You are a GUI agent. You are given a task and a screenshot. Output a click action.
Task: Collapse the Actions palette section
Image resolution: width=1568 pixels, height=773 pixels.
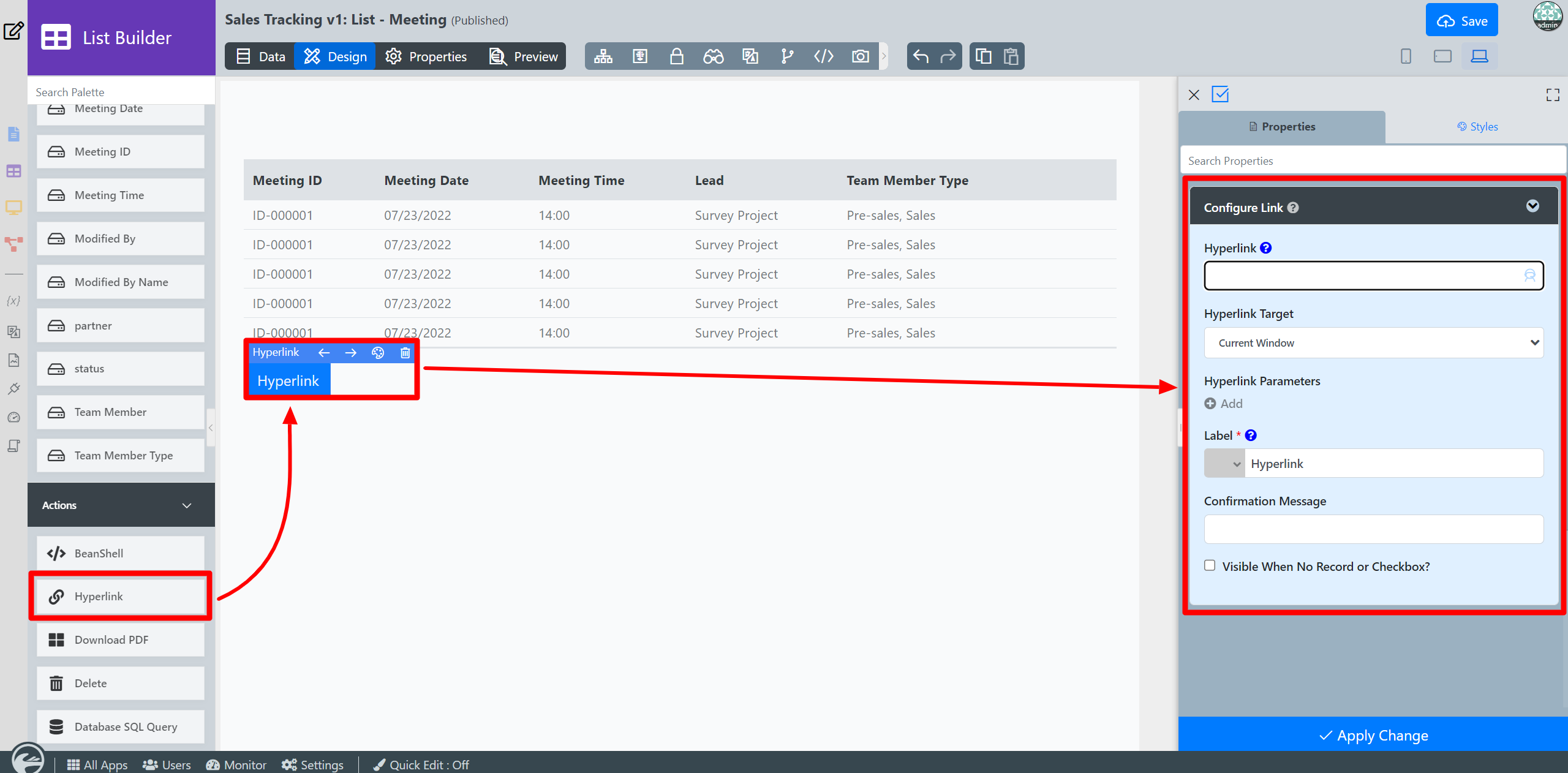tap(187, 505)
